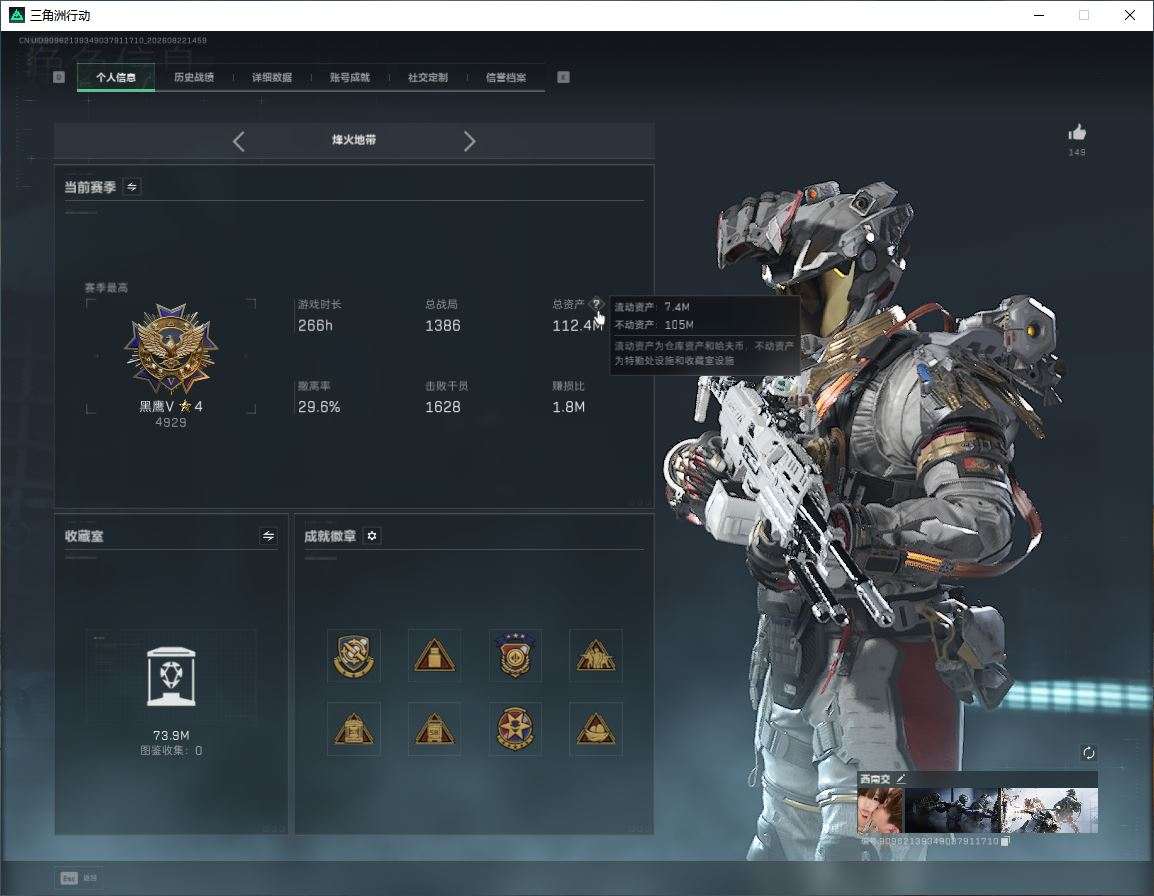The height and width of the screenshot is (896, 1154).
Task: Click the 总资产 value 112.4M
Action: click(x=577, y=325)
